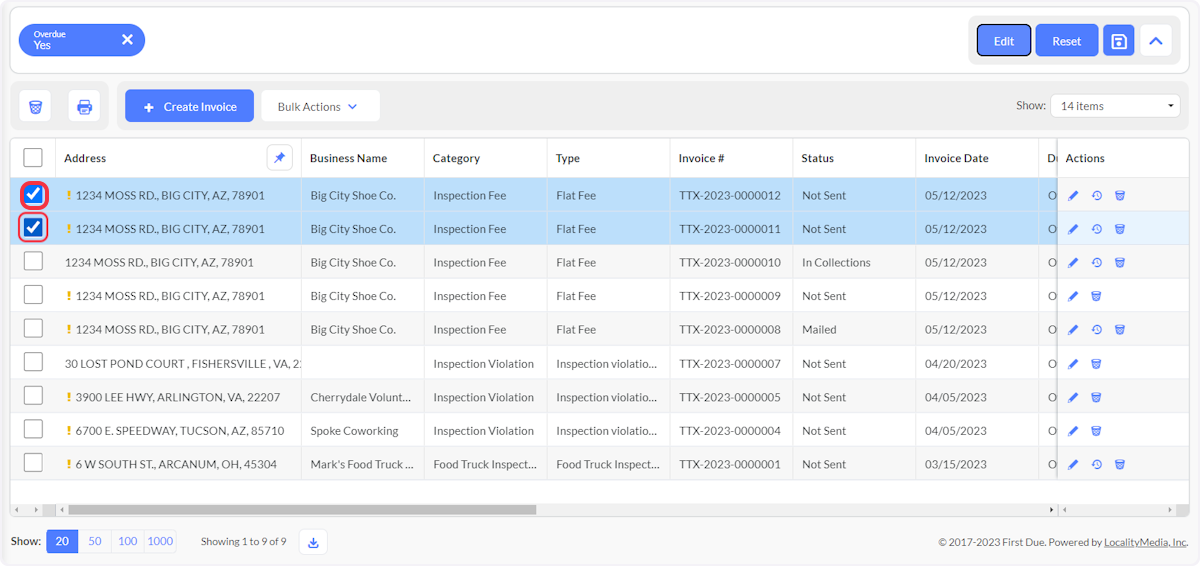Delete invoice TTX-2023-0000010 with trash icon
Viewport: 1200px width, 566px height.
[x=1120, y=263]
